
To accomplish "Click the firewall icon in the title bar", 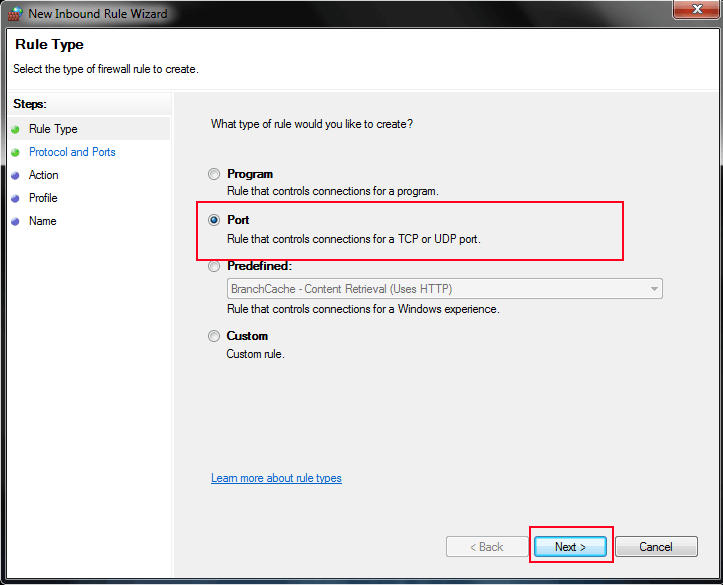I will point(15,14).
